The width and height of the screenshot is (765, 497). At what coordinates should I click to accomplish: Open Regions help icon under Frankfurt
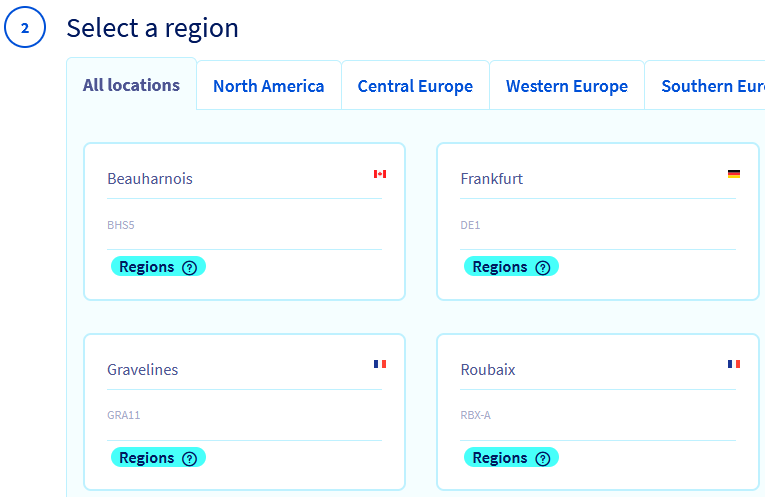(x=543, y=268)
